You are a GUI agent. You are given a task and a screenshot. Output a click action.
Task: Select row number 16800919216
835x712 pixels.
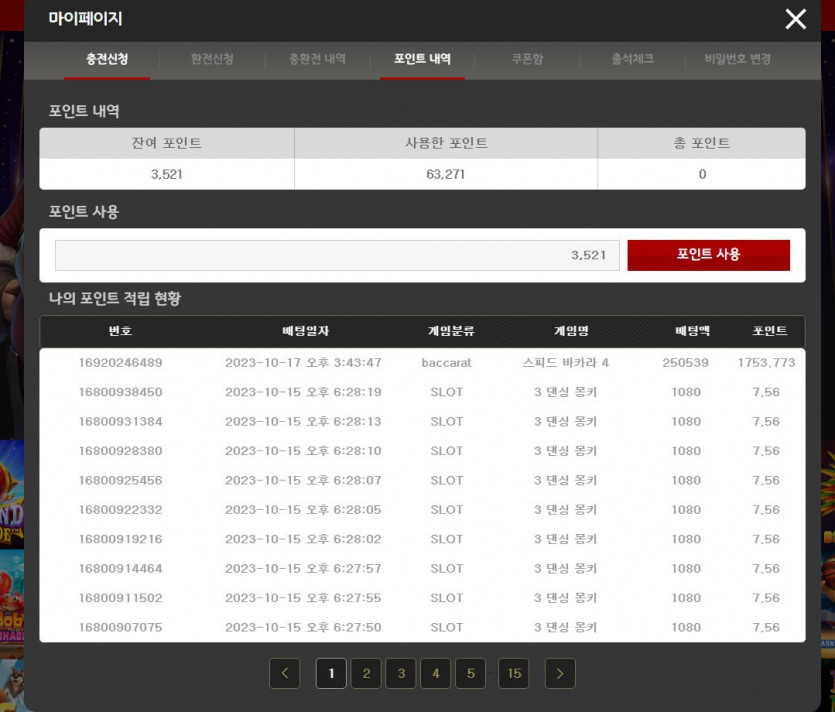[x=120, y=539]
